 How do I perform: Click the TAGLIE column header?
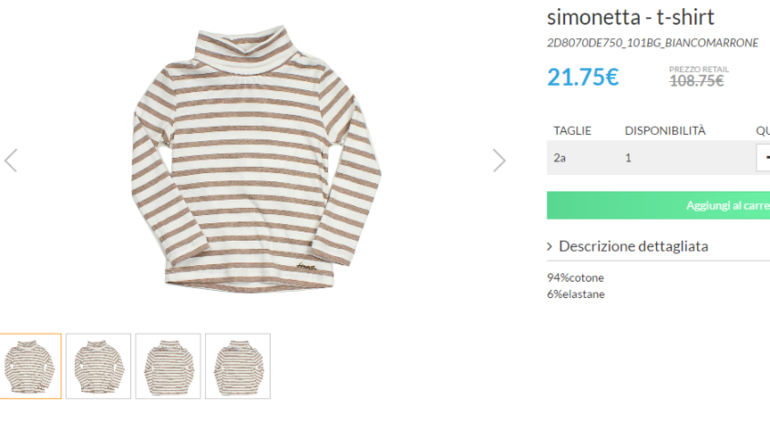(x=573, y=130)
